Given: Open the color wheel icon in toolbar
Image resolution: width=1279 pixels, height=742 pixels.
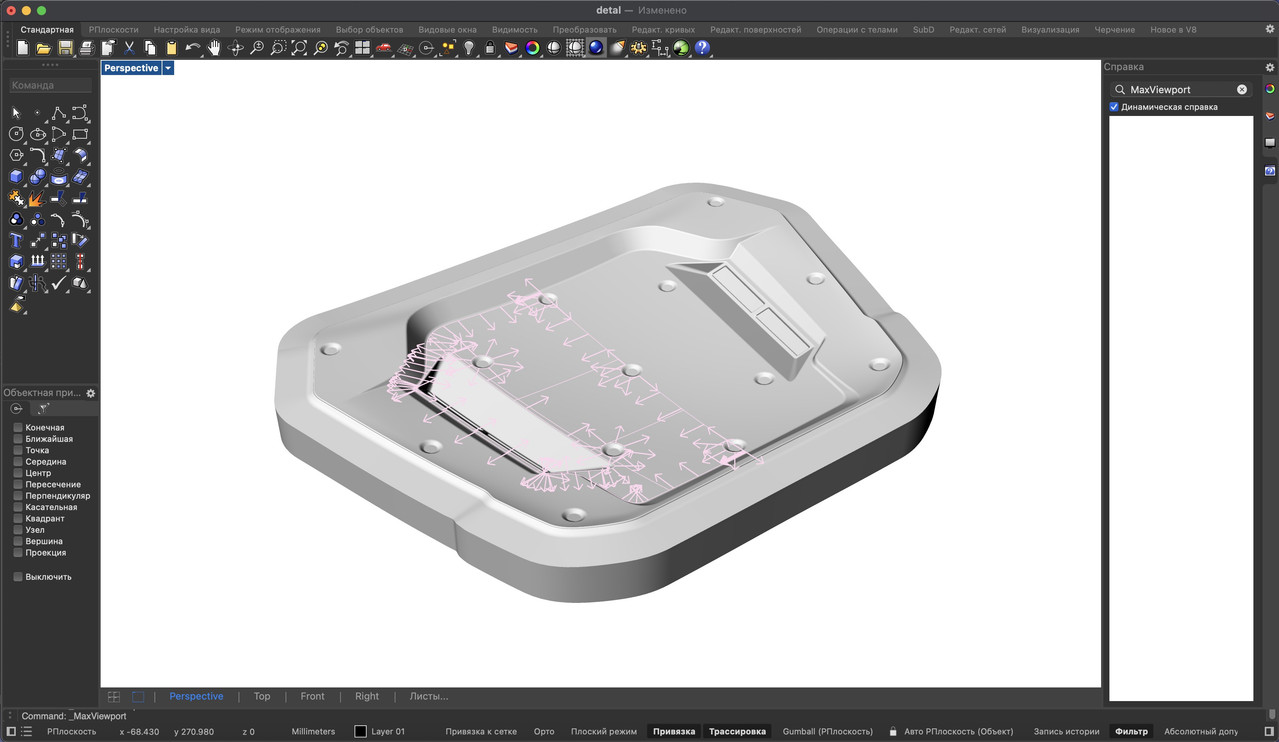Looking at the screenshot, I should [x=532, y=48].
